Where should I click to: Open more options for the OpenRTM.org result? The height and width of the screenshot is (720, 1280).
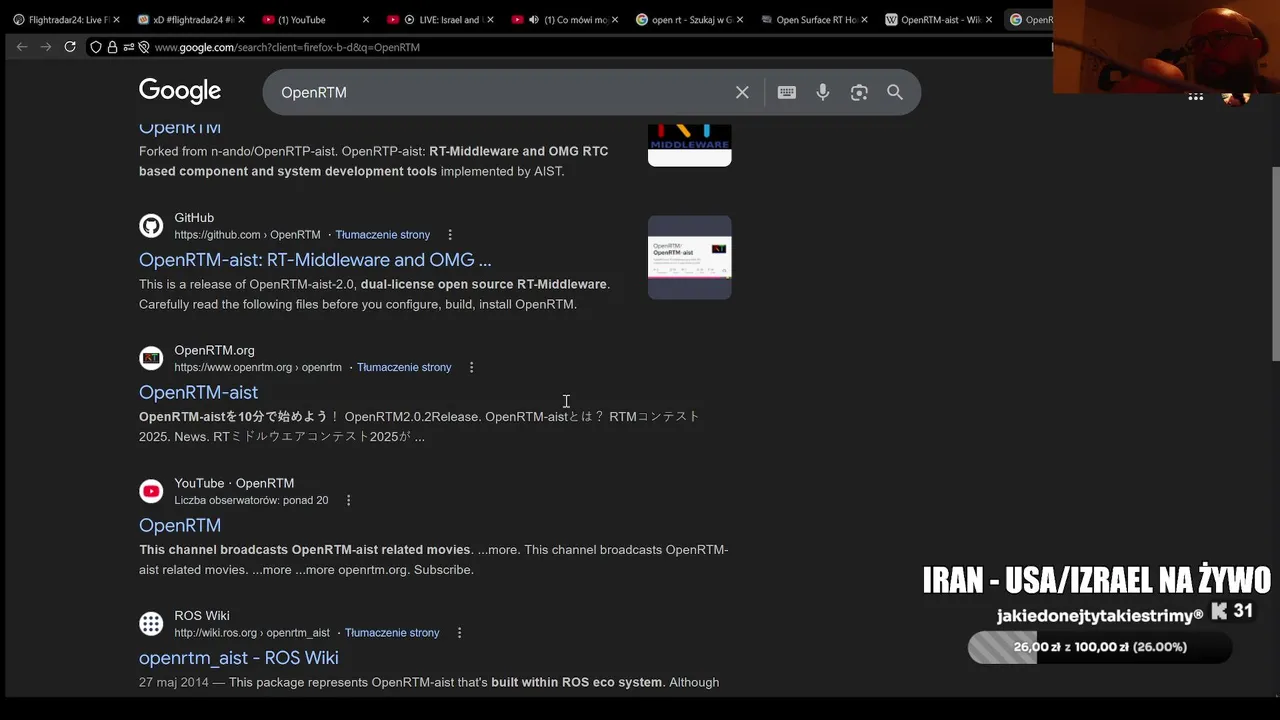(x=472, y=367)
